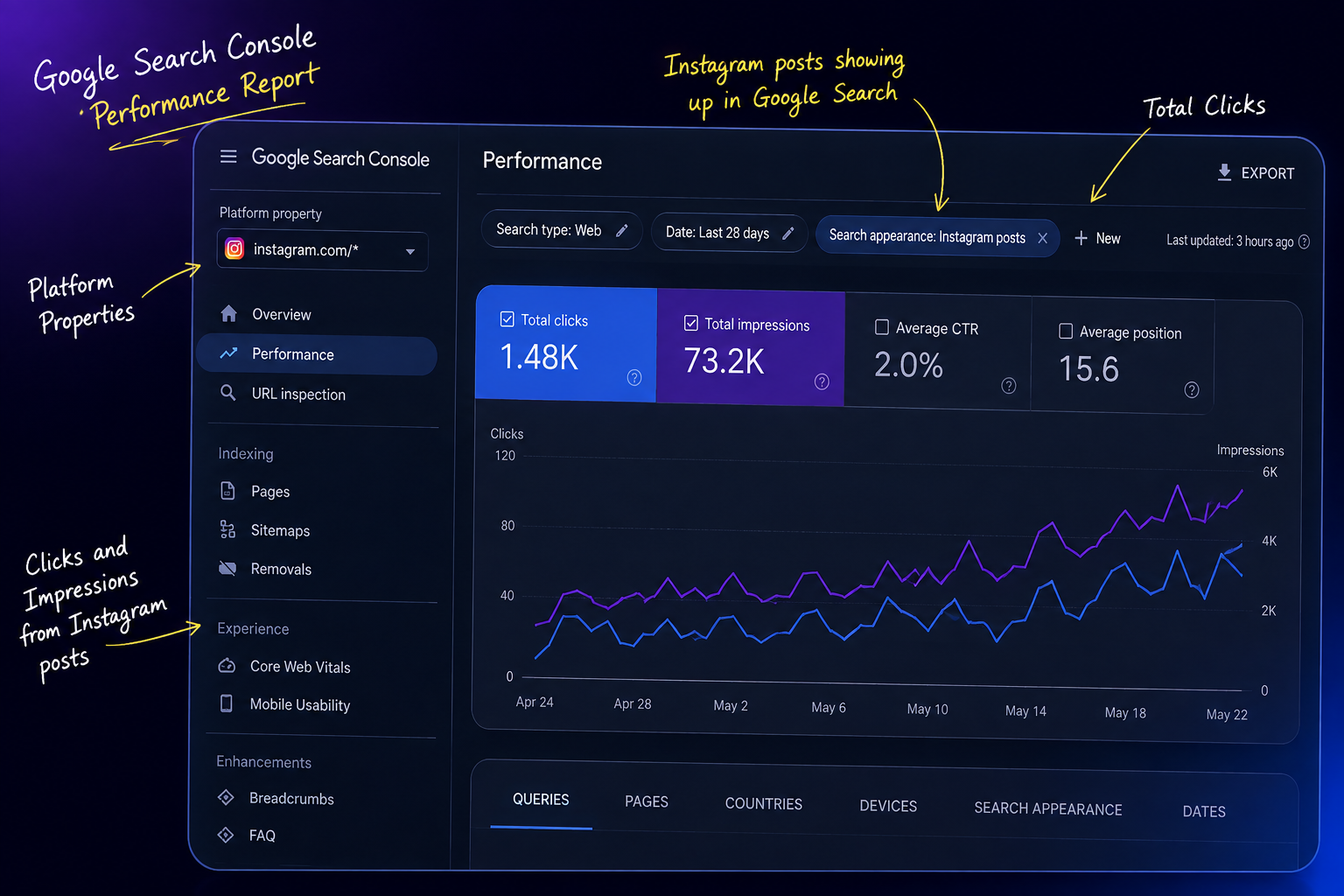Edit the Date filter pencil icon
Image resolution: width=1344 pixels, height=896 pixels.
coord(788,234)
